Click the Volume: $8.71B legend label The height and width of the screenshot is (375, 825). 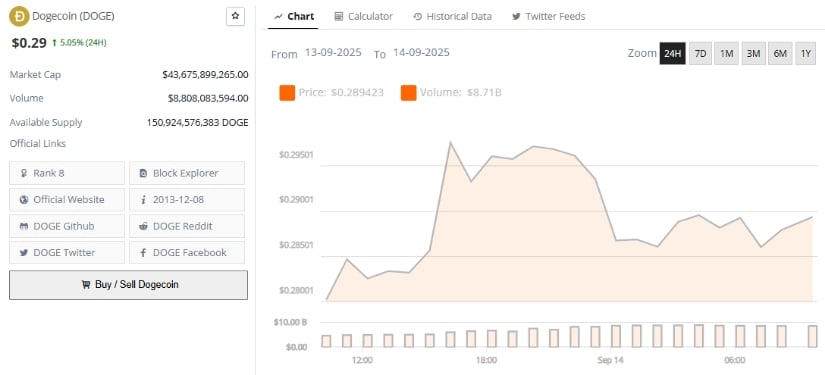click(x=461, y=93)
